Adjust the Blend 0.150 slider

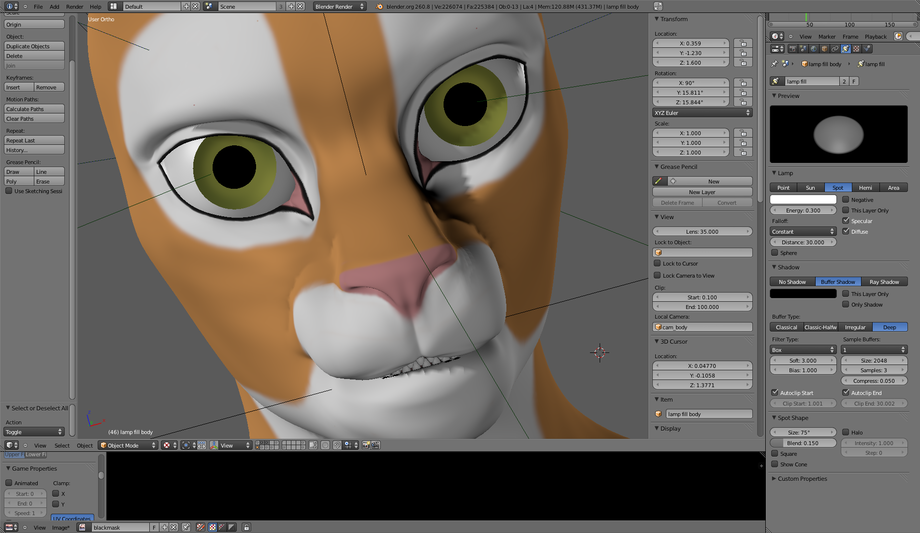tap(803, 443)
